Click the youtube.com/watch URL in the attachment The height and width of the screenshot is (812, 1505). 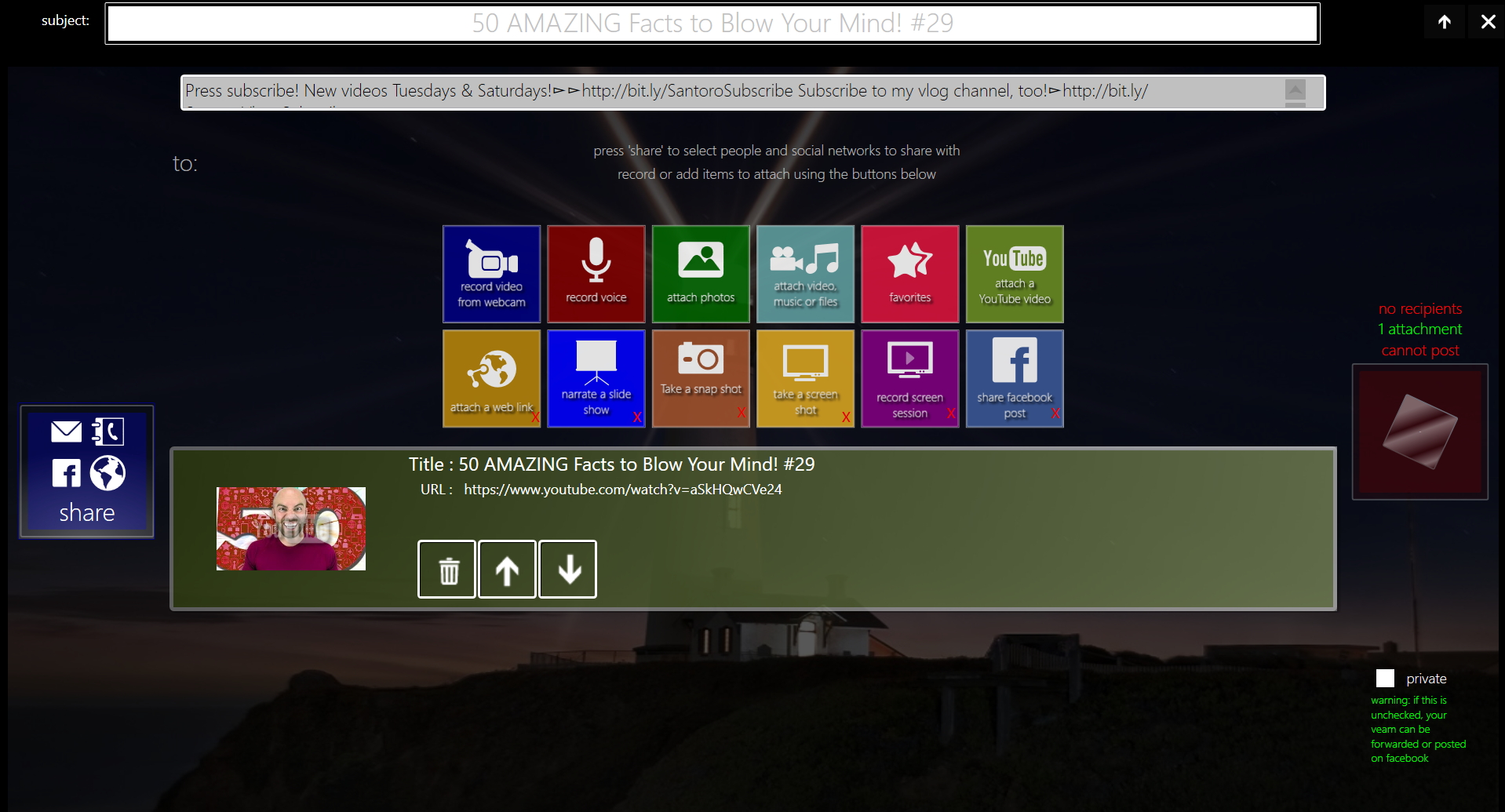click(623, 490)
